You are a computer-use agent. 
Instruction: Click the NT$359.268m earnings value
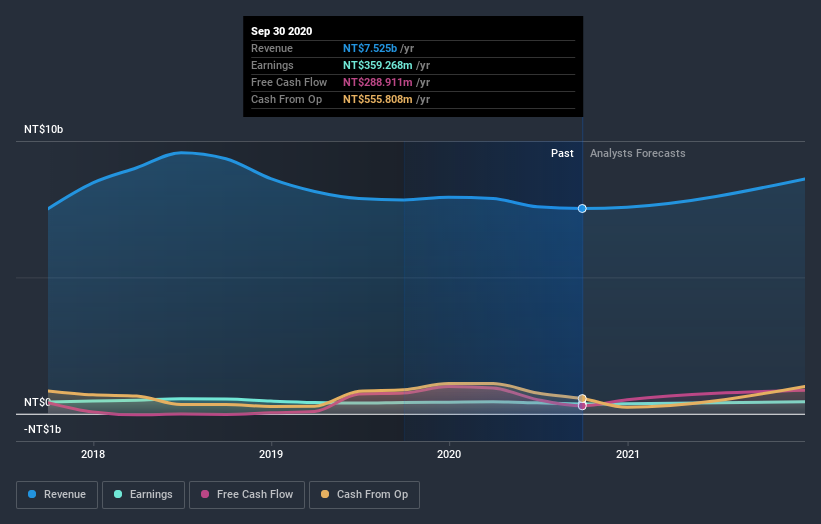[378, 65]
